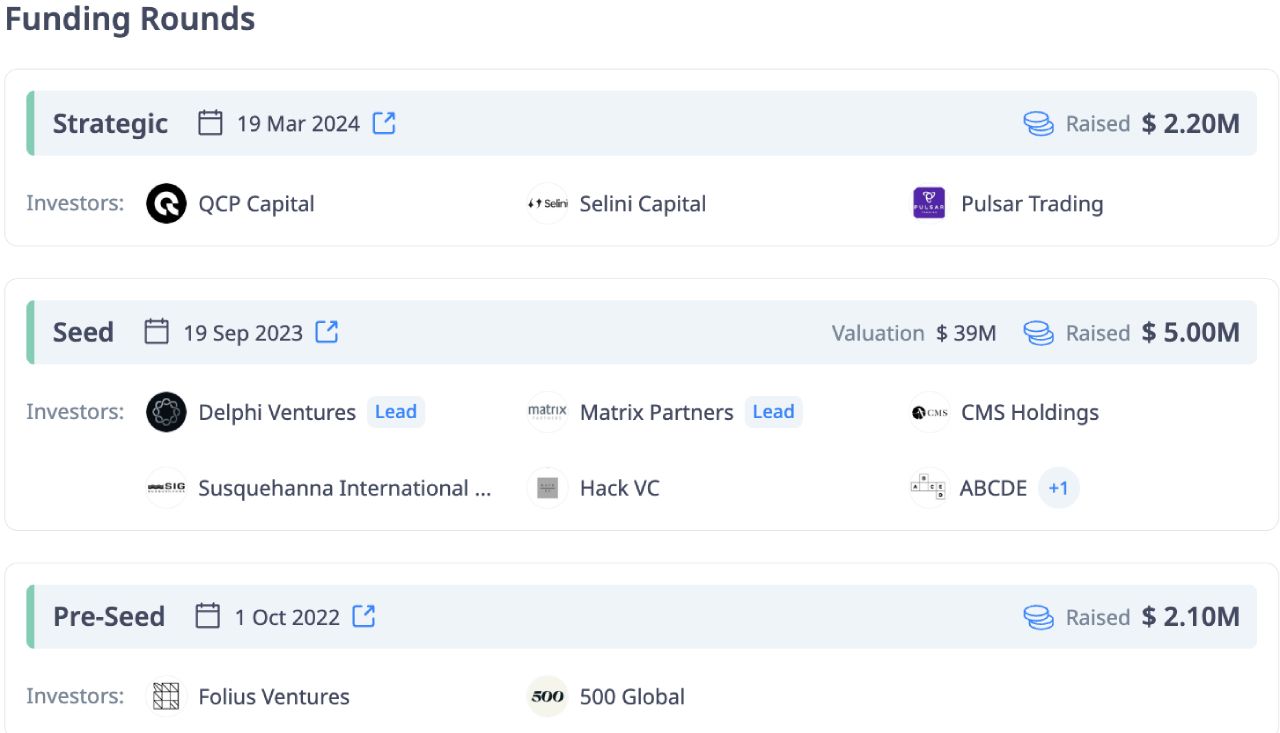Click coins icon in Pre-Seed round
This screenshot has height=733, width=1280.
pyautogui.click(x=1039, y=617)
